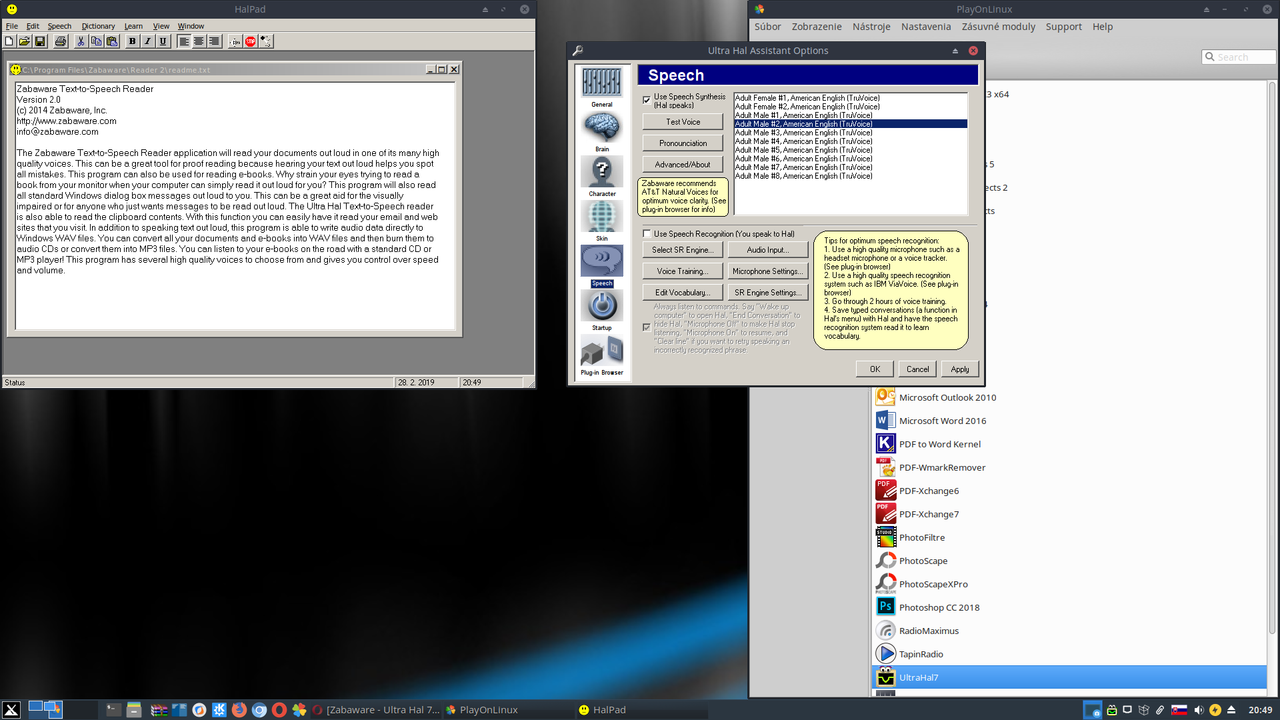The image size is (1280, 720).
Task: Click the toolbar icon right of red Stop
Action: (266, 41)
